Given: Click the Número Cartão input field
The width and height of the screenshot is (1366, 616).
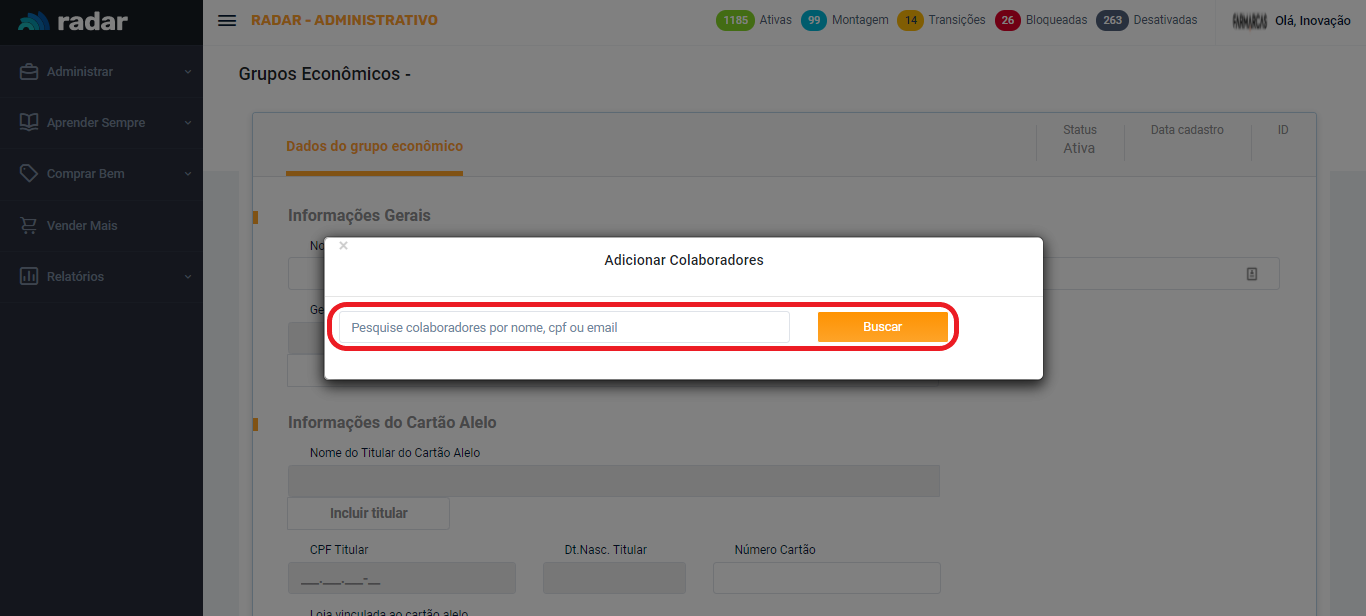Looking at the screenshot, I should coord(826,578).
